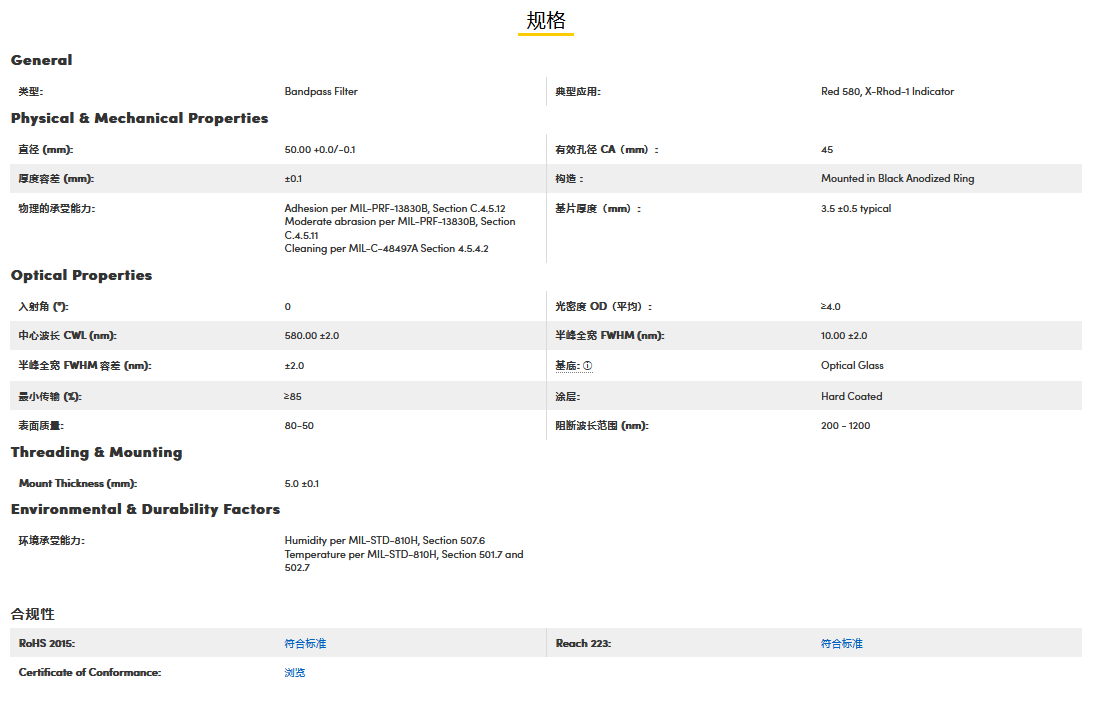
Task: Click the Mount Thickness value 5.0 ±0.1
Action: [x=301, y=483]
